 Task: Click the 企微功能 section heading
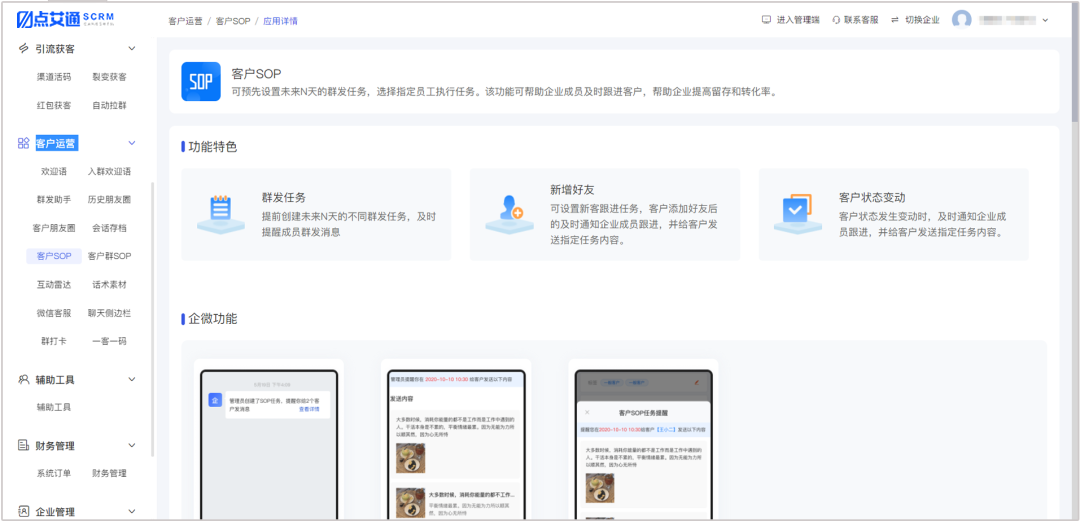[213, 318]
